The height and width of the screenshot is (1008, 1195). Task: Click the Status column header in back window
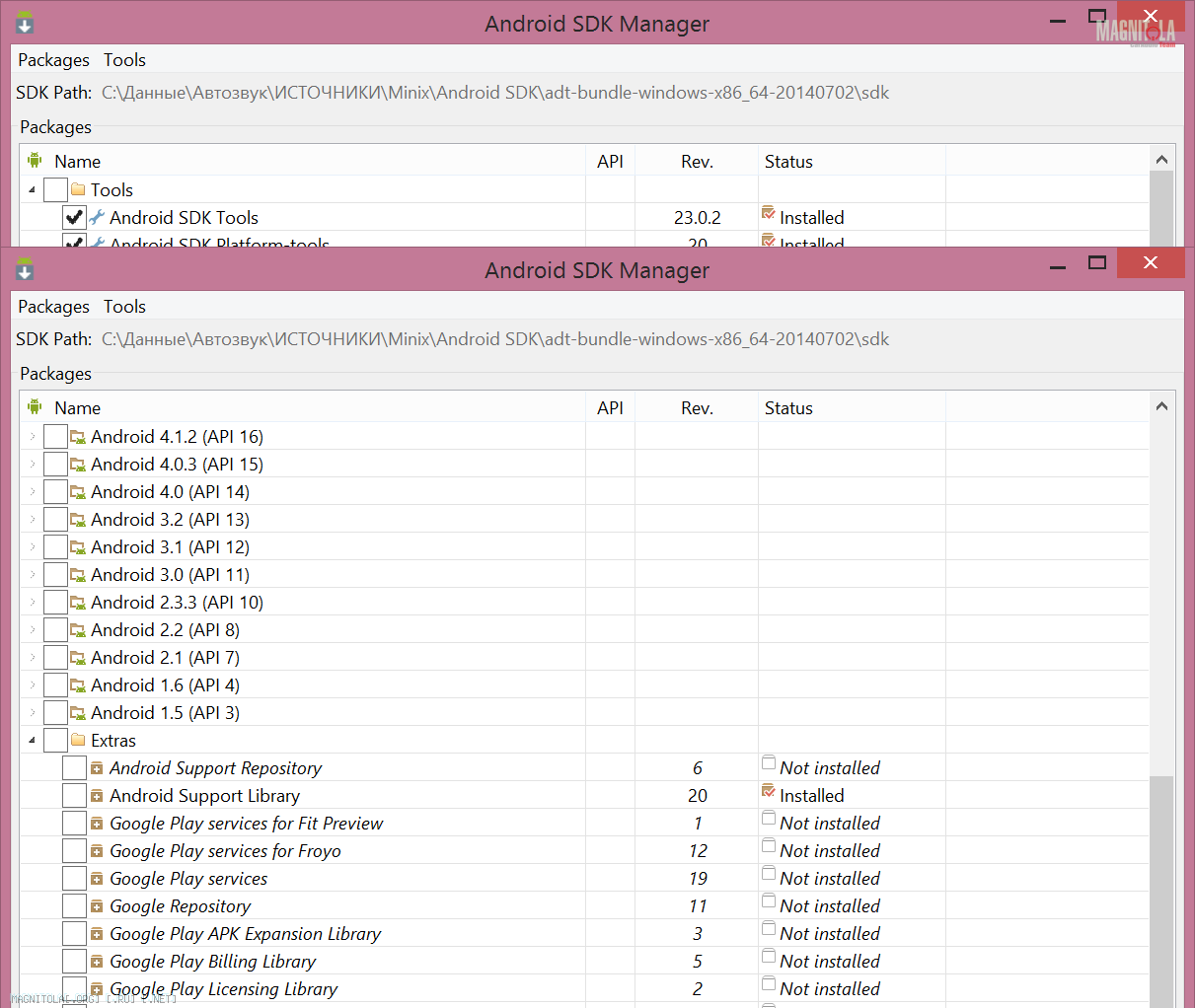pos(852,161)
